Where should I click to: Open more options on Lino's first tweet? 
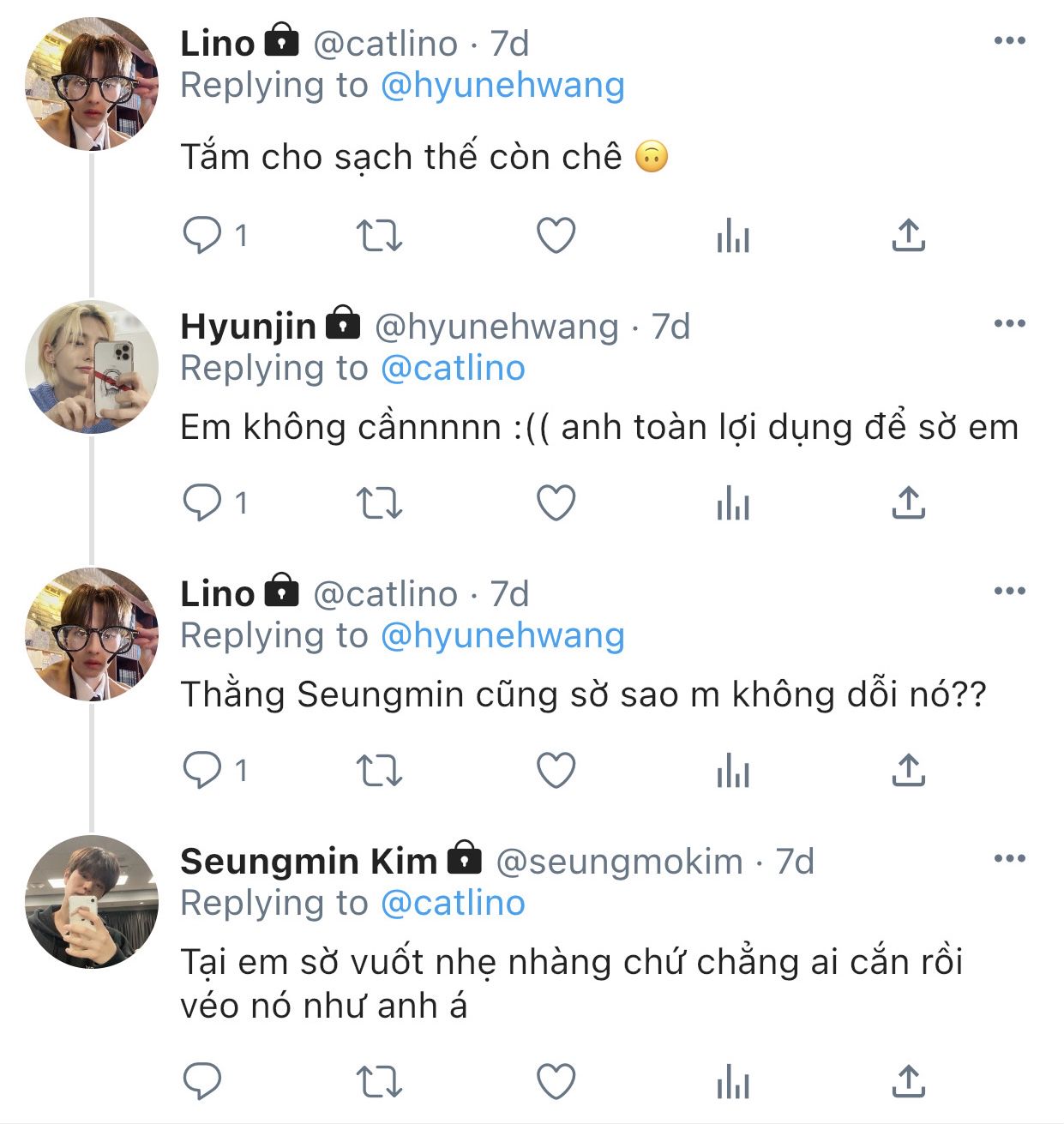coord(1009,41)
